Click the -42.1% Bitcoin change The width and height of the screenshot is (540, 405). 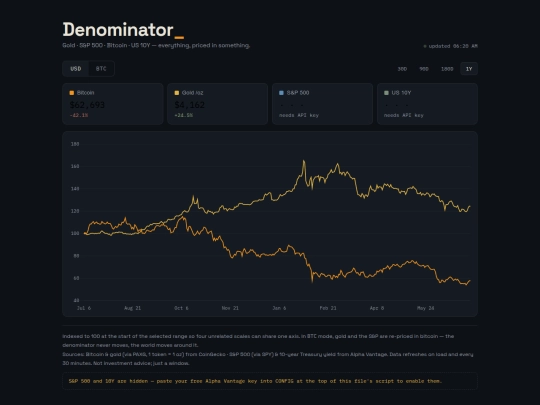pyautogui.click(x=79, y=115)
